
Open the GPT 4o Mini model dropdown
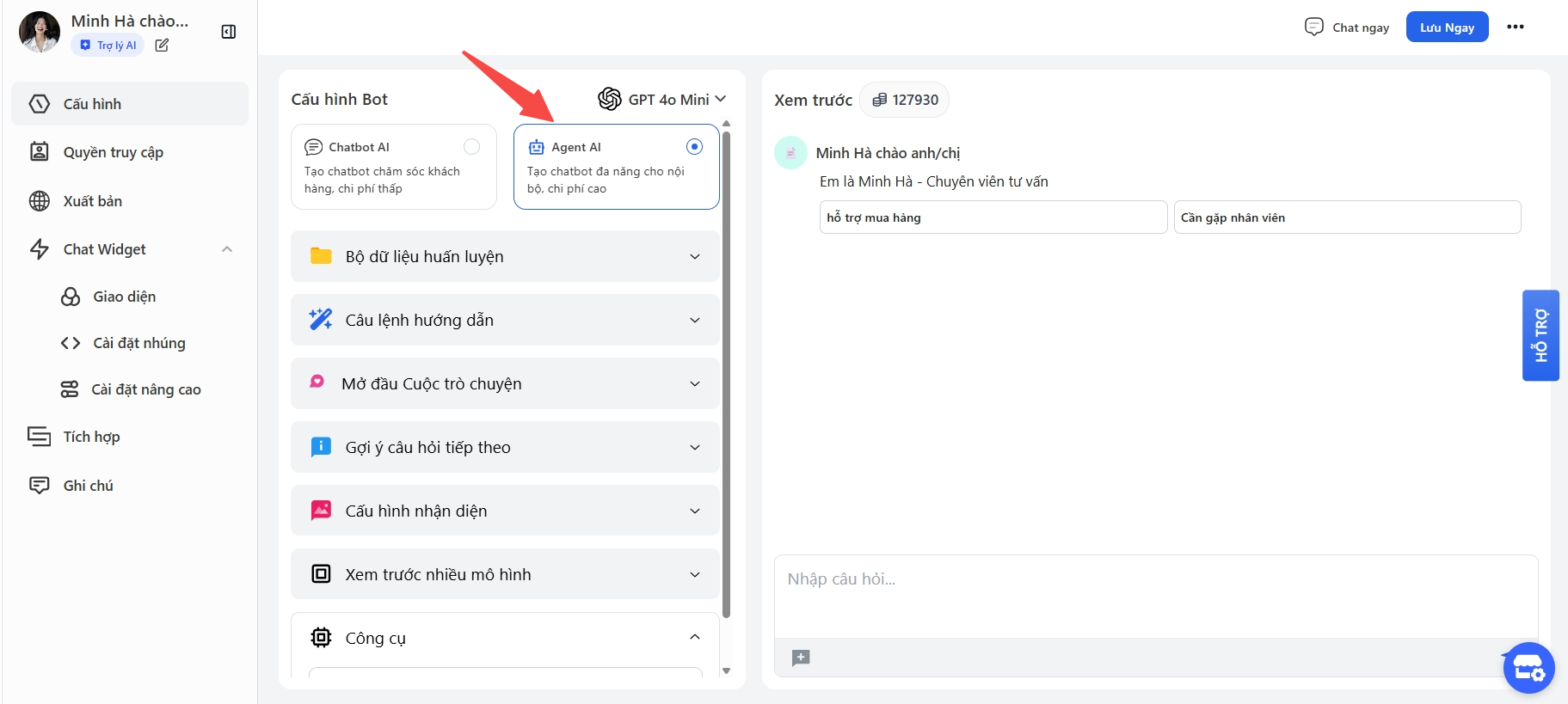click(x=662, y=100)
